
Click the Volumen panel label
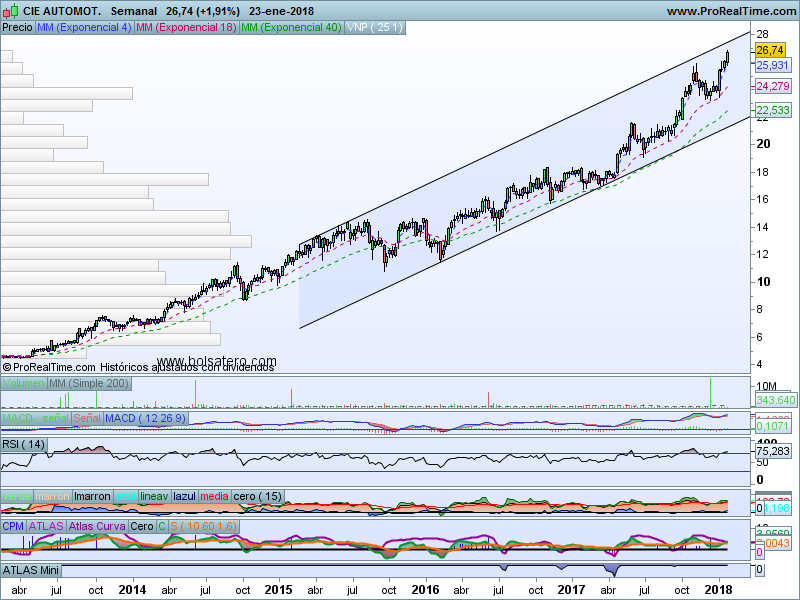(24, 384)
